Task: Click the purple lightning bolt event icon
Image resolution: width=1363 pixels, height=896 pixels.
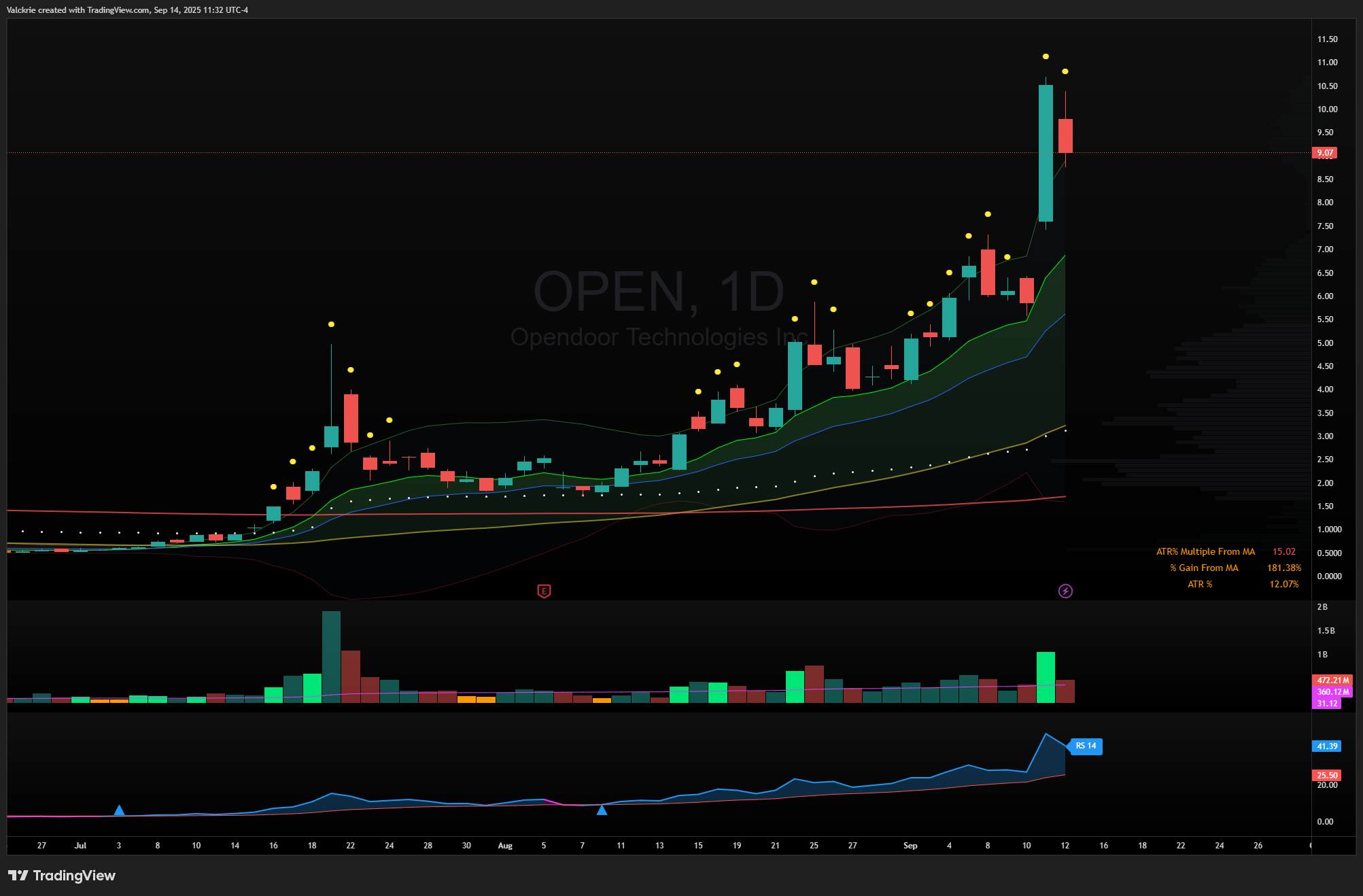Action: 1065,591
